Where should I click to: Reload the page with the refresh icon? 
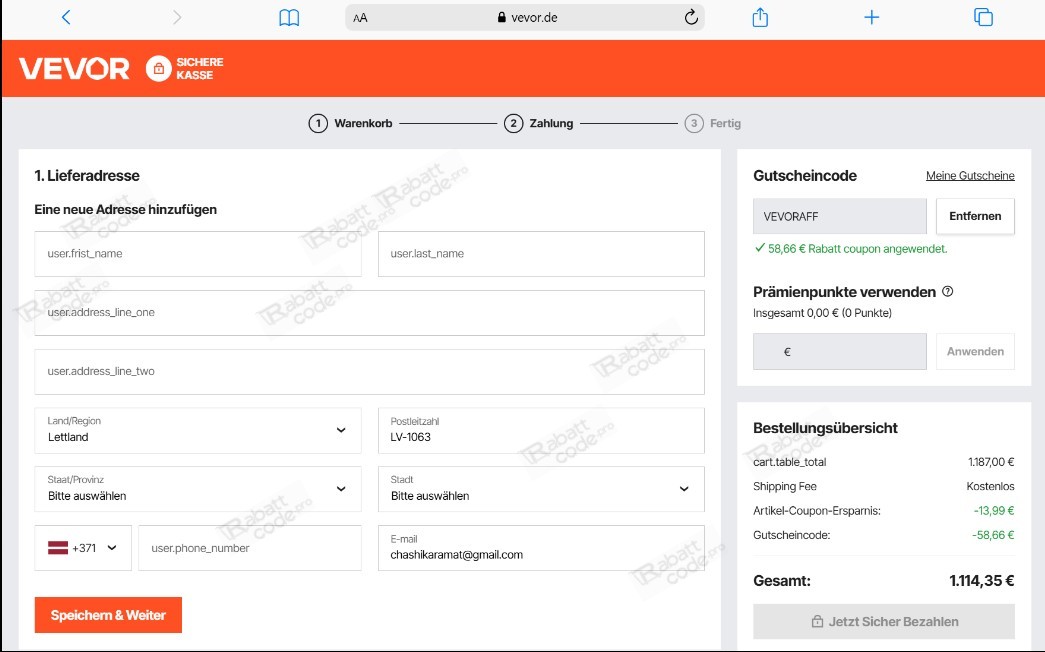click(691, 17)
